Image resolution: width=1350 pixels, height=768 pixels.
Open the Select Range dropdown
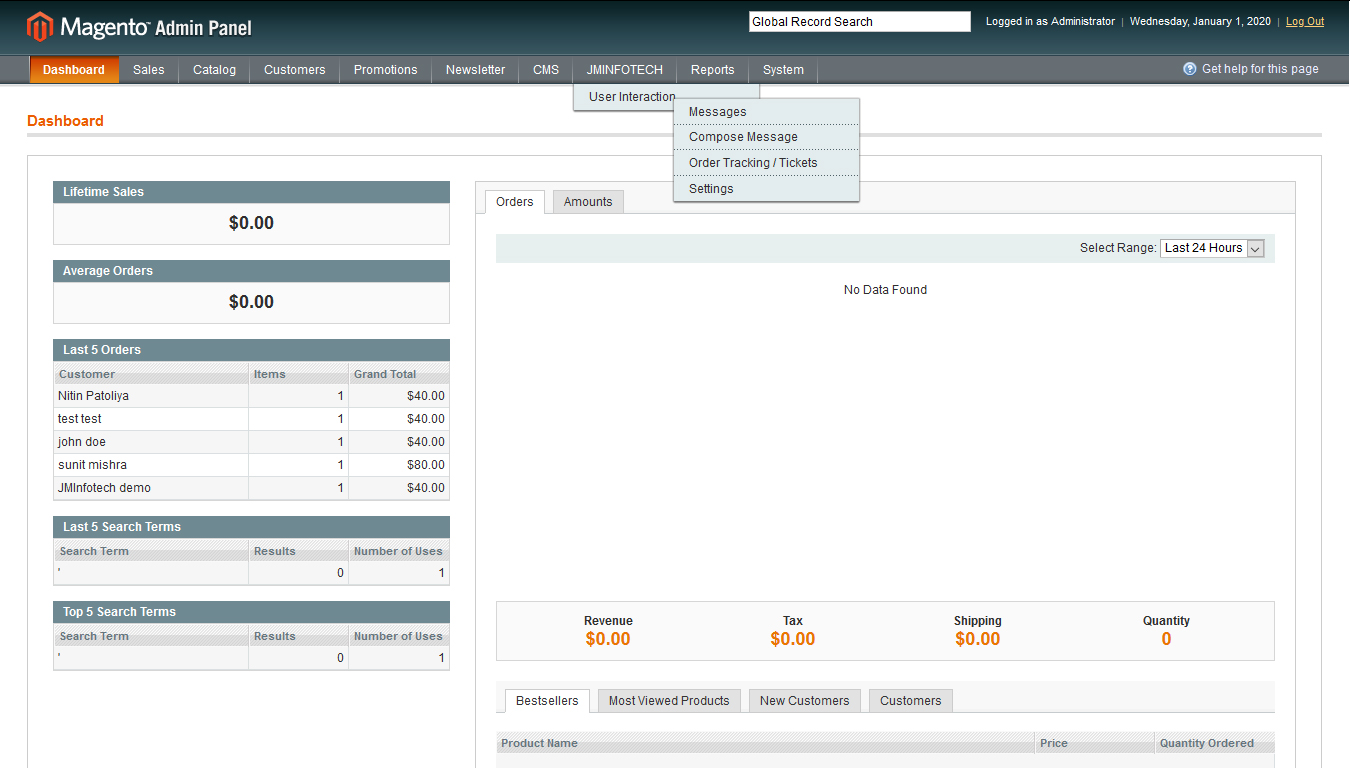1212,248
